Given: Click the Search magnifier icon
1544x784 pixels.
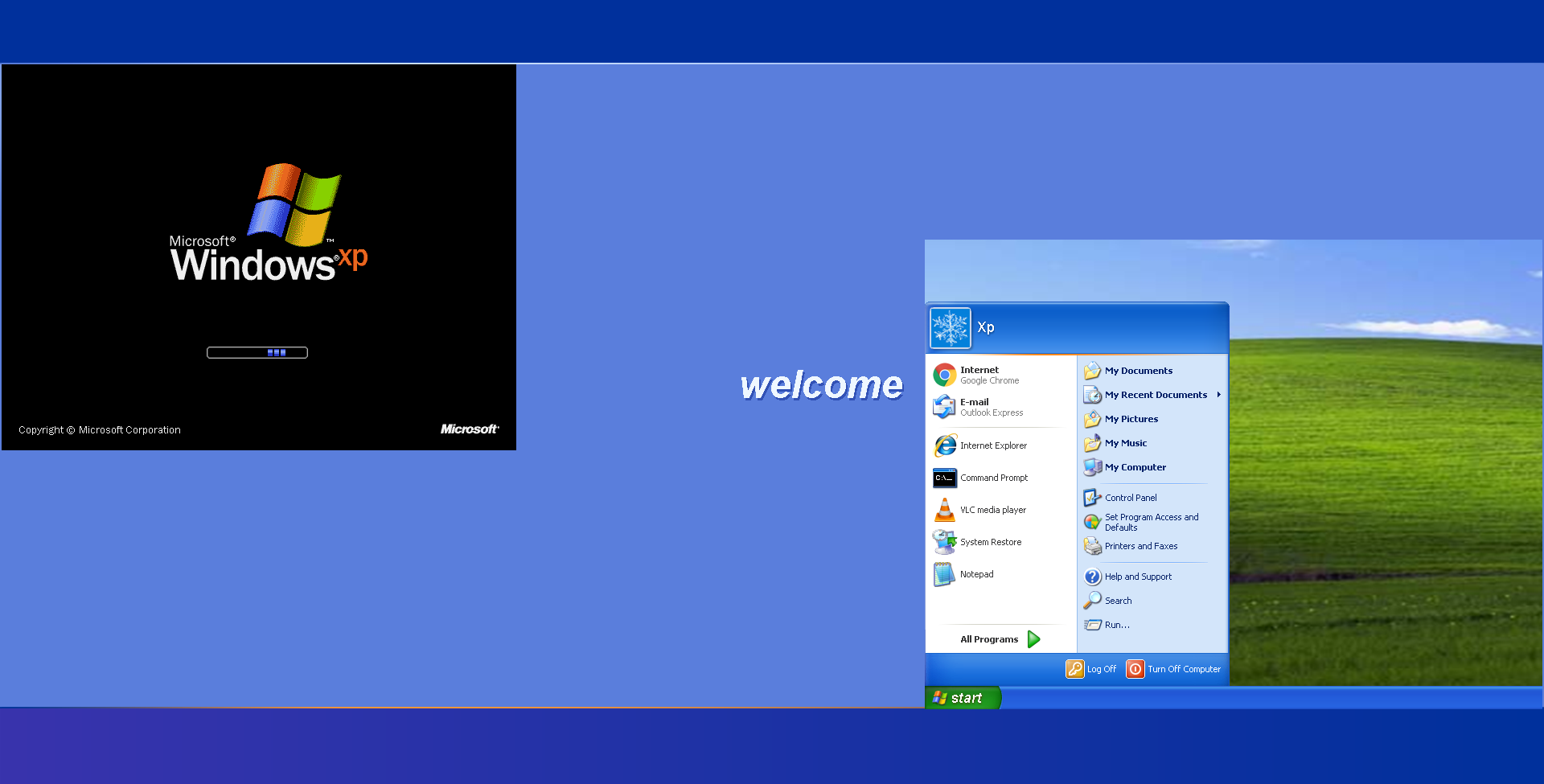Looking at the screenshot, I should click(1092, 601).
